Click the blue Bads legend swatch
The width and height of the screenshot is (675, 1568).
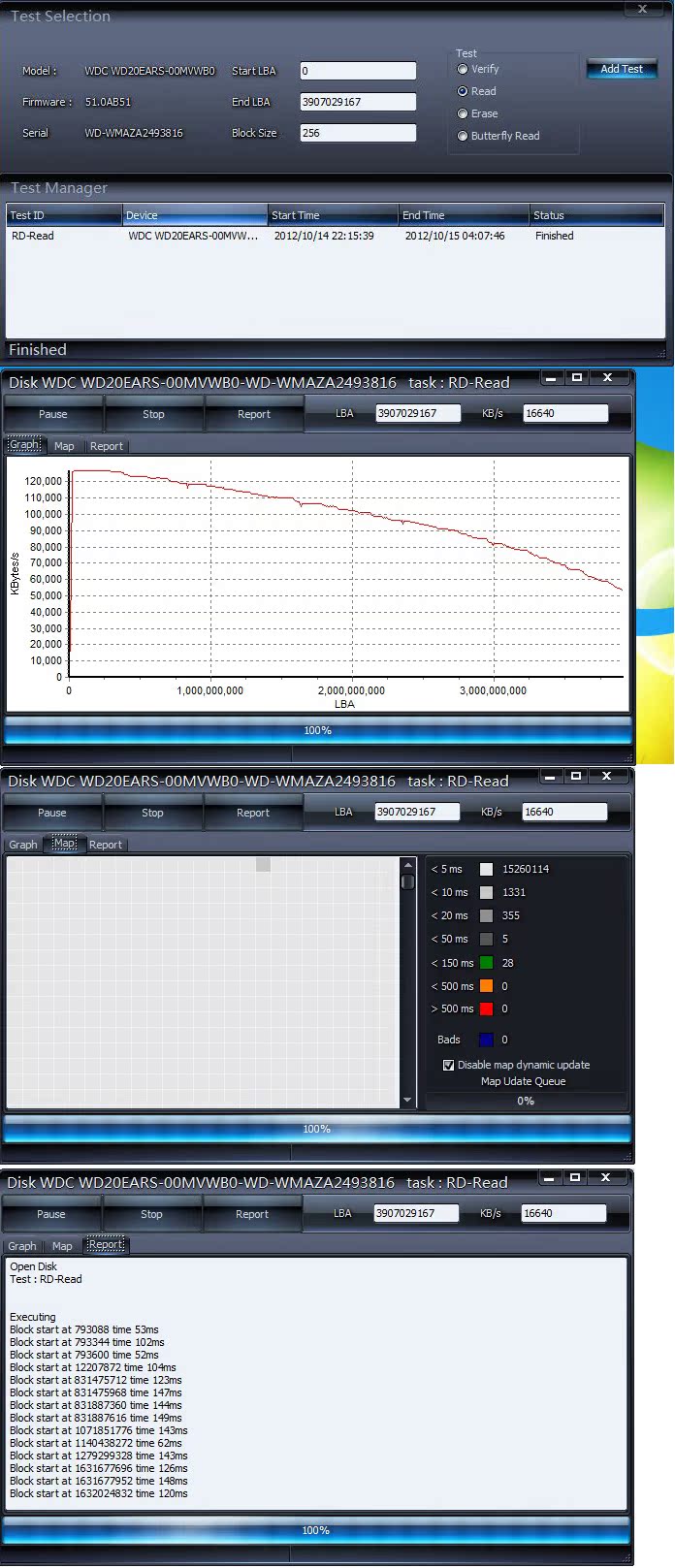coord(486,1040)
